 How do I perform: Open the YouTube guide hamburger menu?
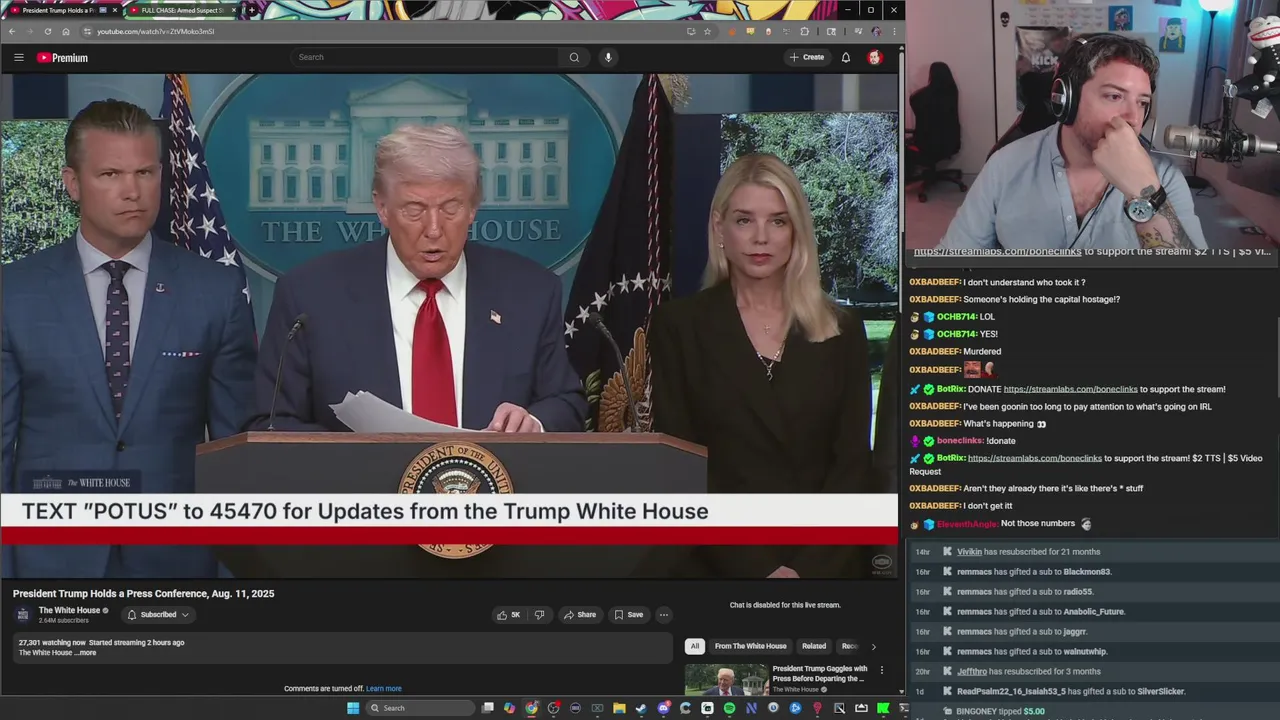coord(18,57)
